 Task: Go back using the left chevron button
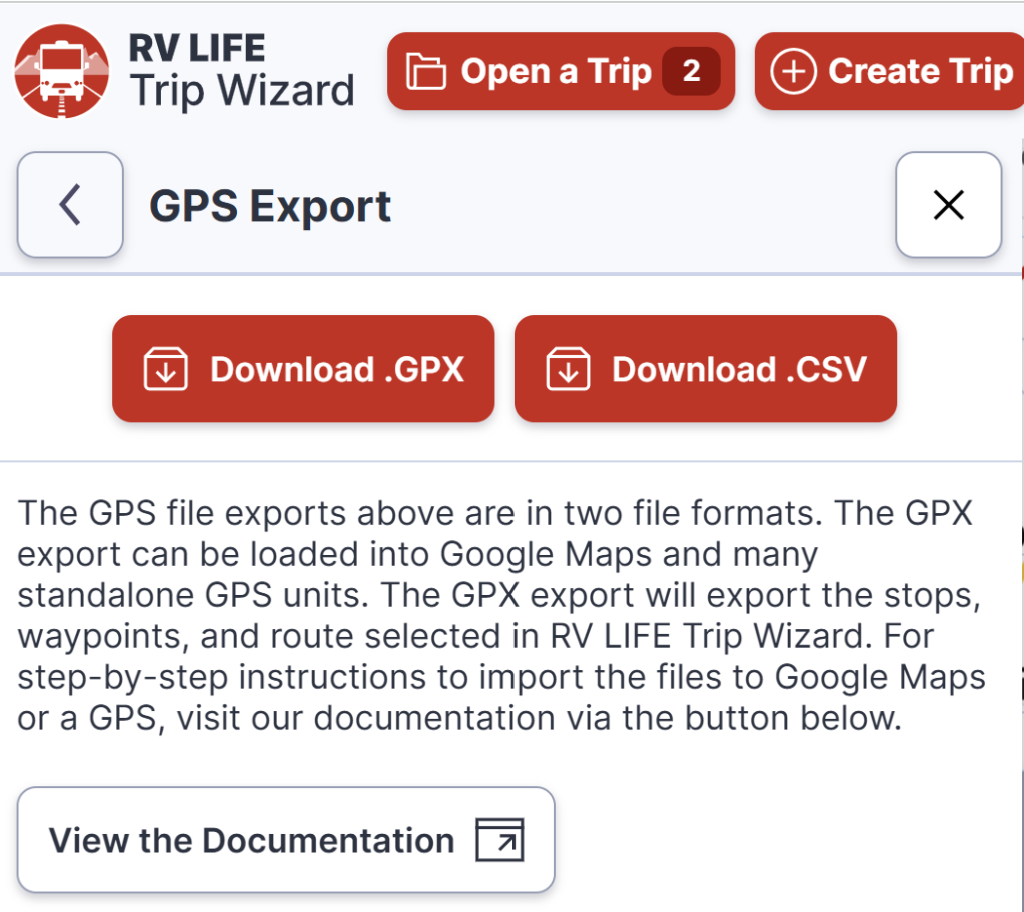[71, 205]
